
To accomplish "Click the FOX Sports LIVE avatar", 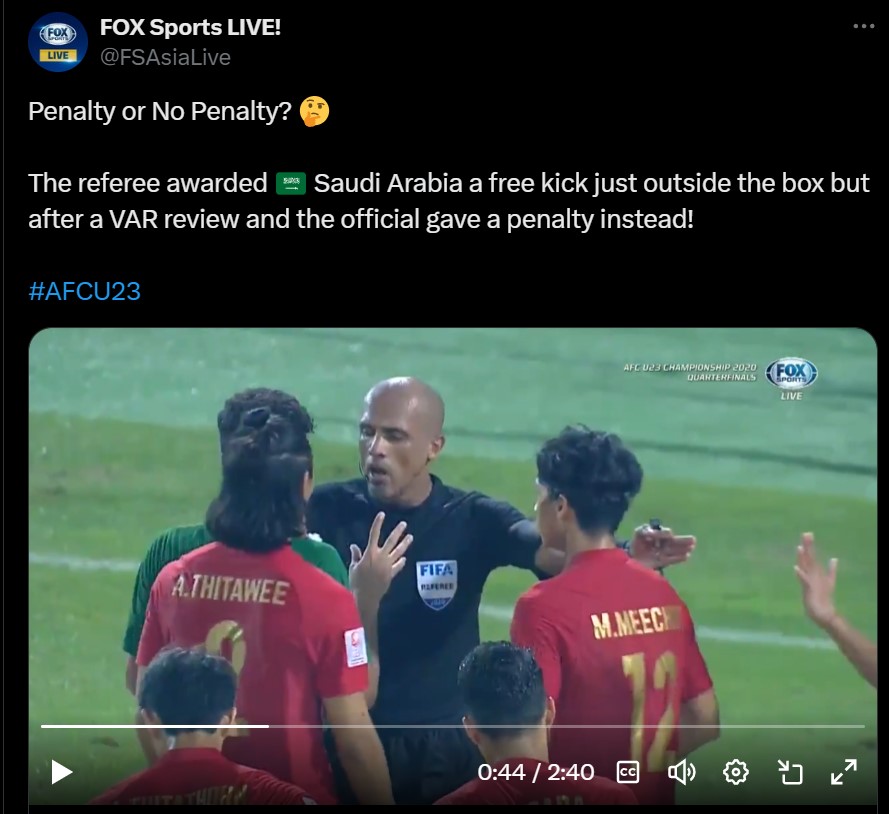I will pyautogui.click(x=58, y=42).
